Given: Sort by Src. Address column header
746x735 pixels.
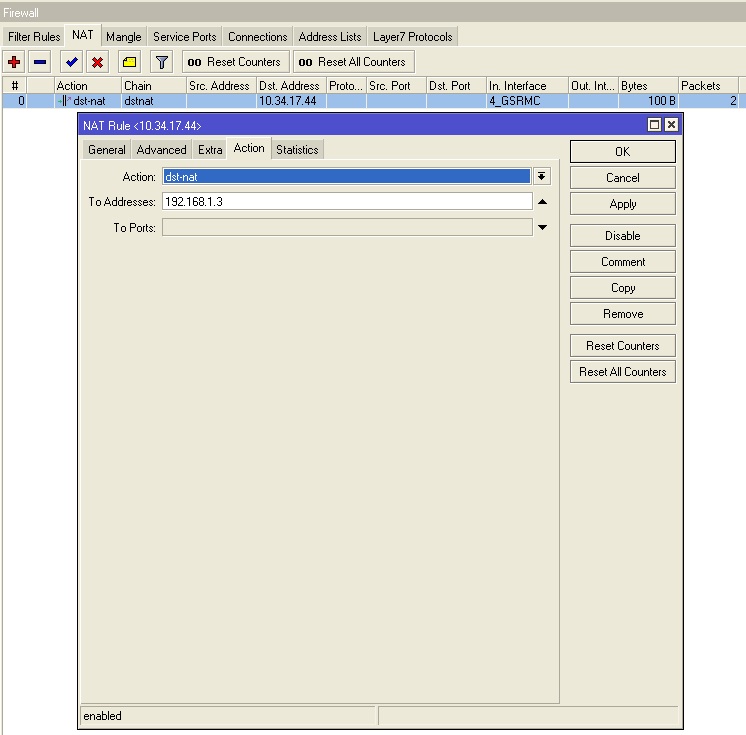Looking at the screenshot, I should tap(221, 86).
